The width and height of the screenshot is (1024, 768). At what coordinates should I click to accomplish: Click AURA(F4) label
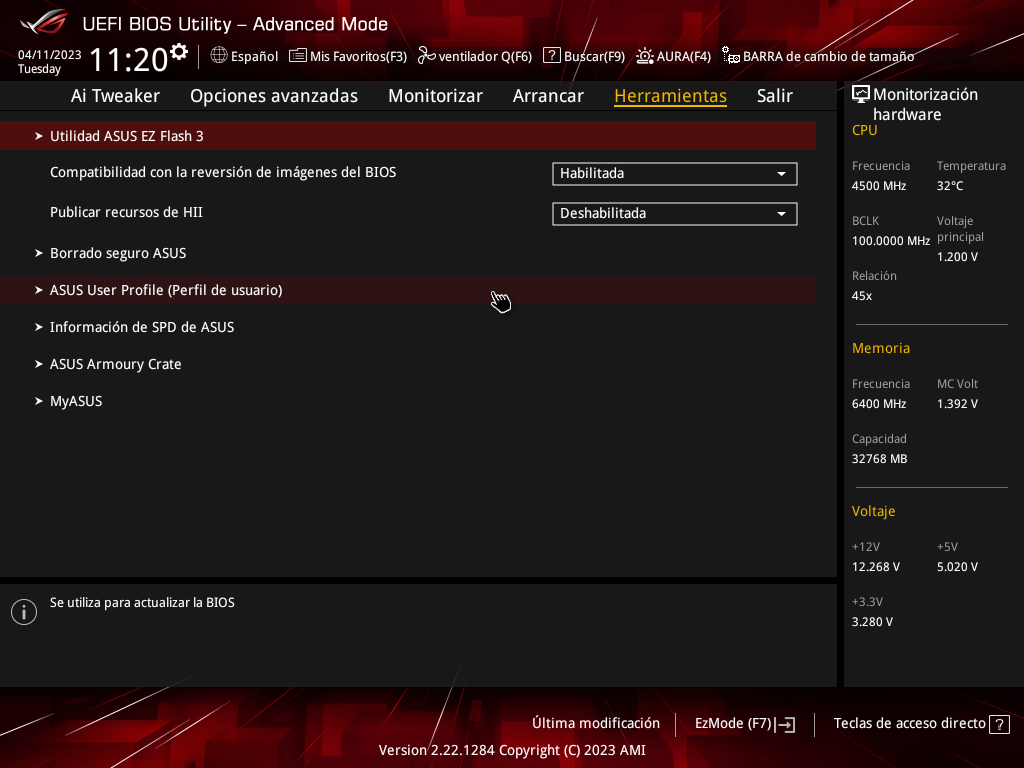pyautogui.click(x=684, y=57)
